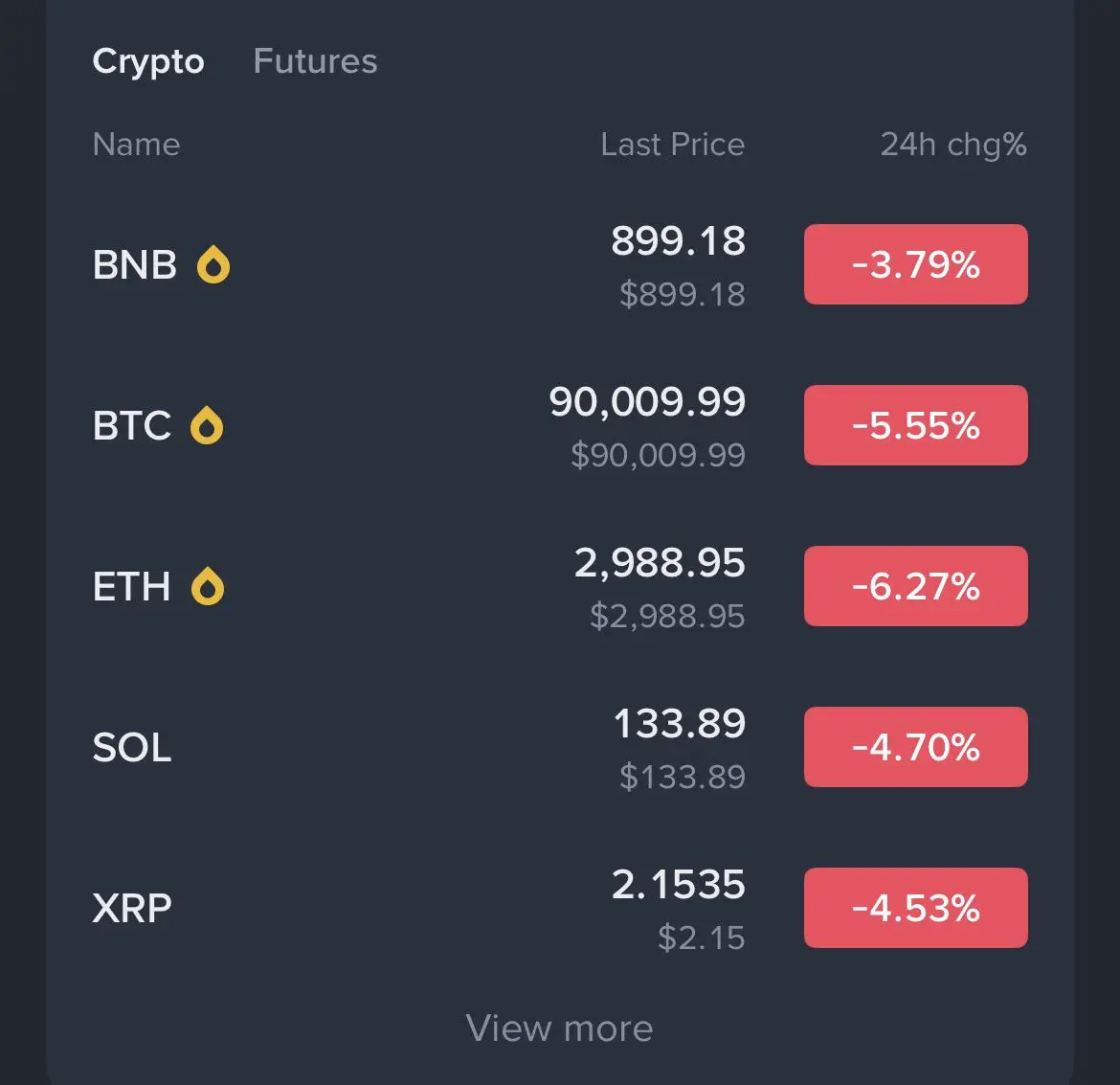Open the Futures tab
This screenshot has width=1120, height=1085.
pyautogui.click(x=315, y=61)
